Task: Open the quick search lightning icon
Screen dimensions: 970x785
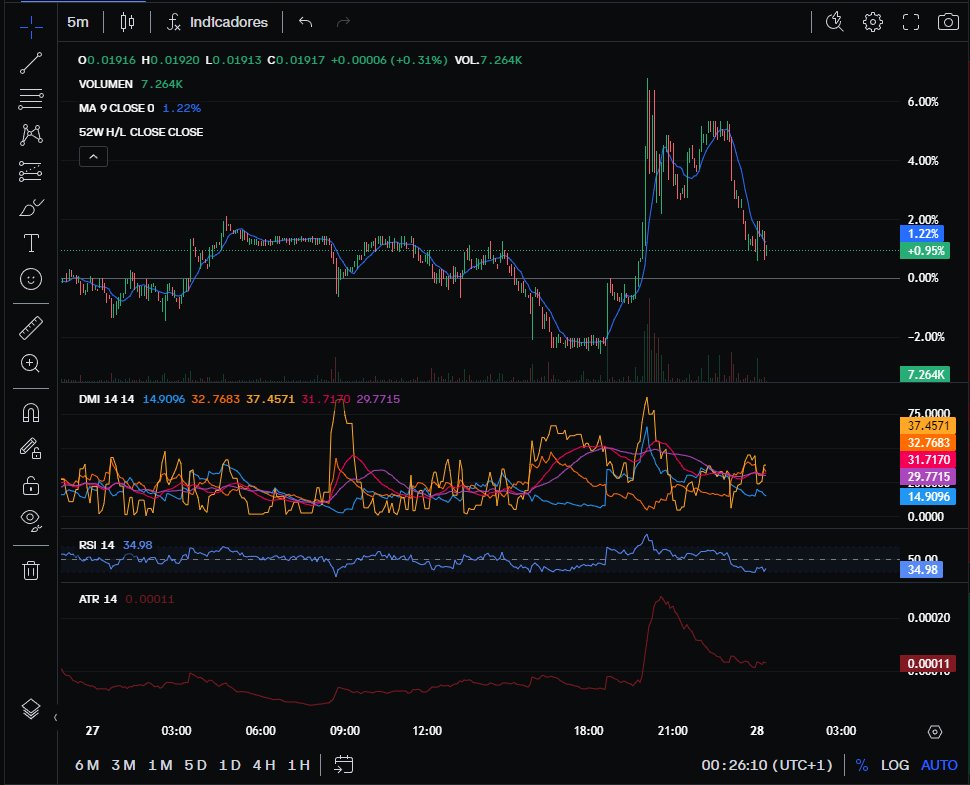Action: click(835, 22)
